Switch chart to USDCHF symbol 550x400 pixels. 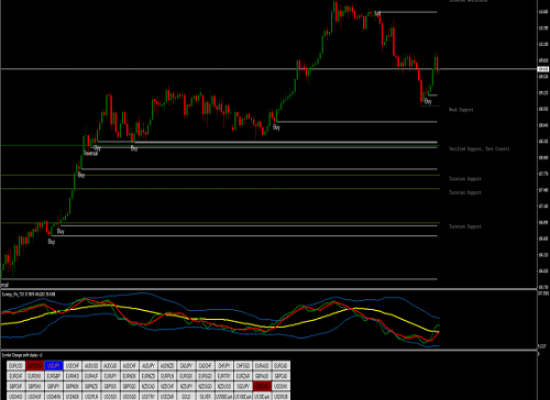(x=73, y=366)
